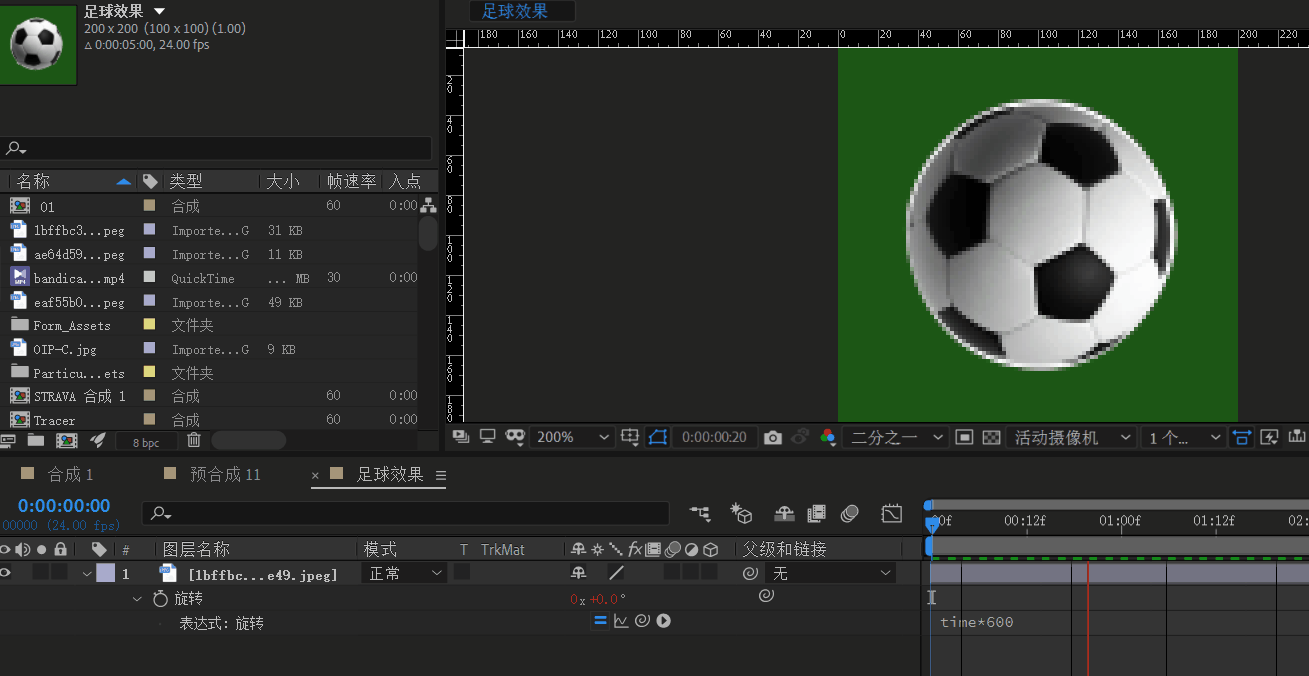The height and width of the screenshot is (676, 1309).
Task: Click the time*600 expression text field
Action: pyautogui.click(x=977, y=622)
